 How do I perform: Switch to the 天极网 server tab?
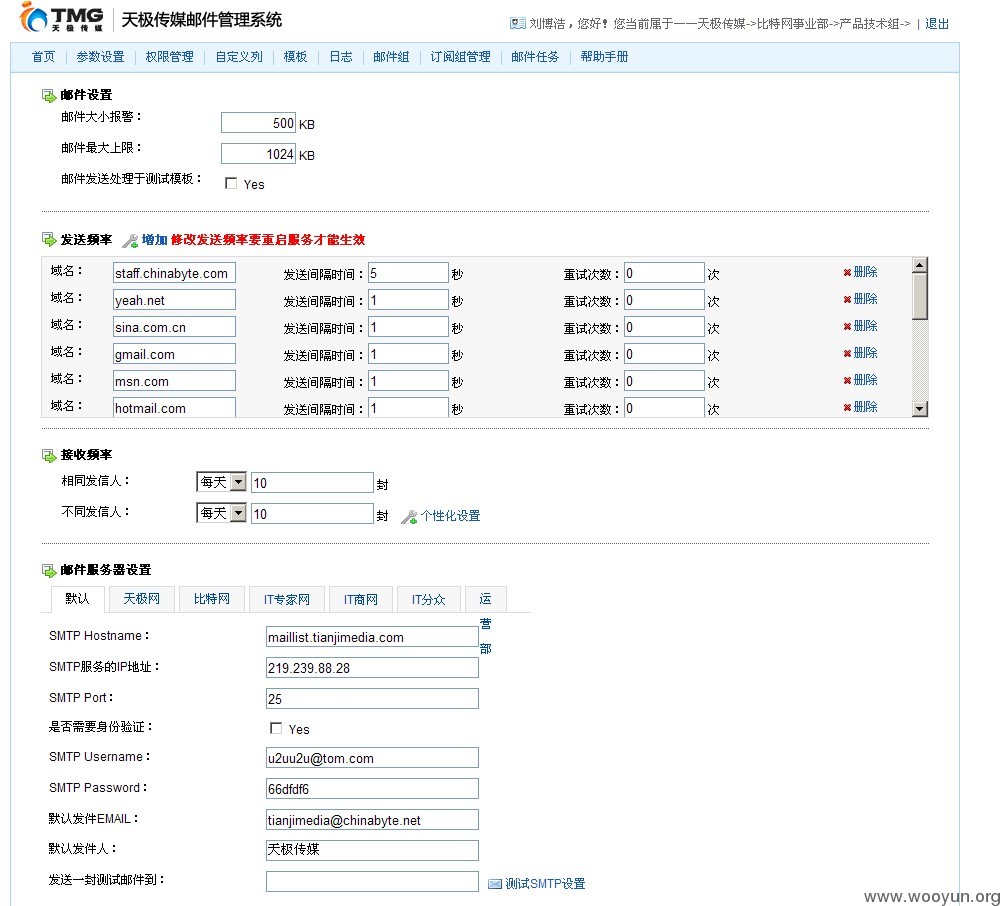click(141, 599)
